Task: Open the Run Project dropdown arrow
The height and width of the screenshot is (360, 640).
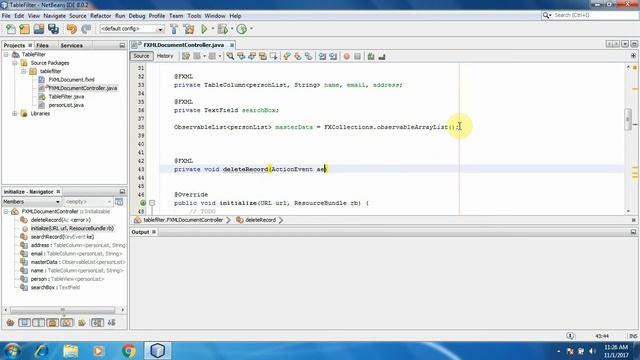Action: (212, 29)
